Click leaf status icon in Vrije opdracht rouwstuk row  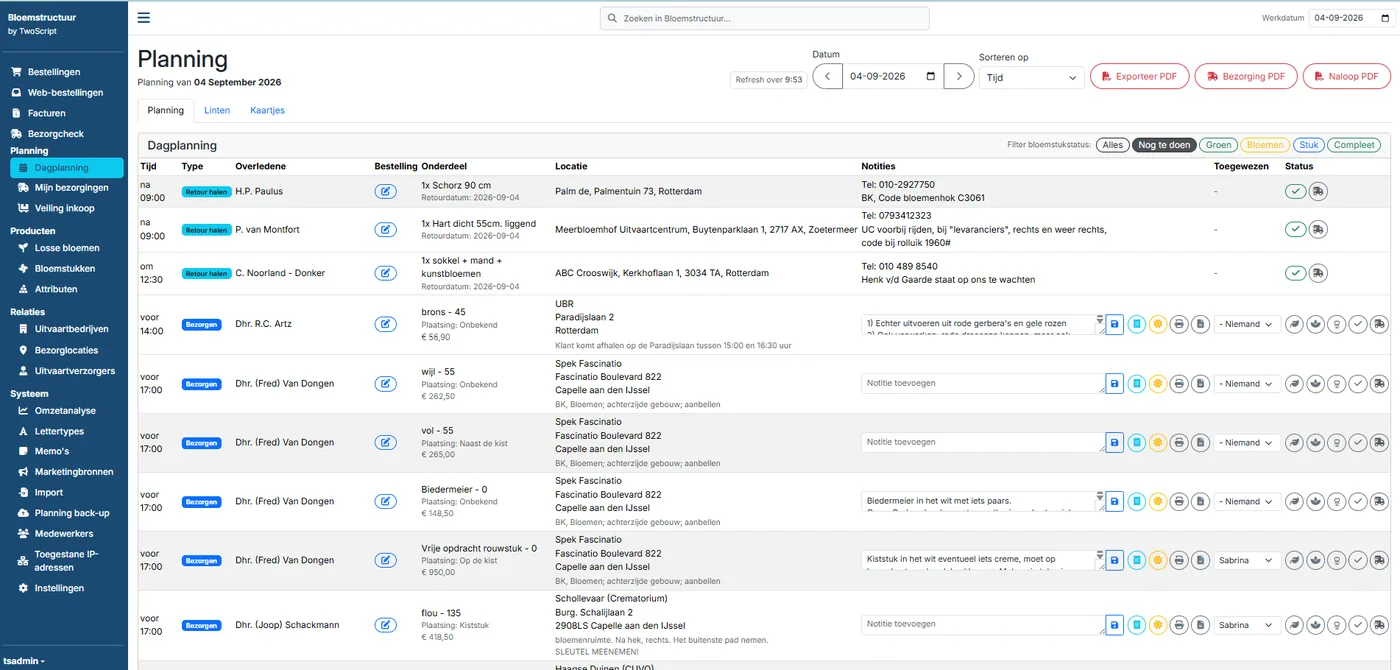(x=1294, y=560)
